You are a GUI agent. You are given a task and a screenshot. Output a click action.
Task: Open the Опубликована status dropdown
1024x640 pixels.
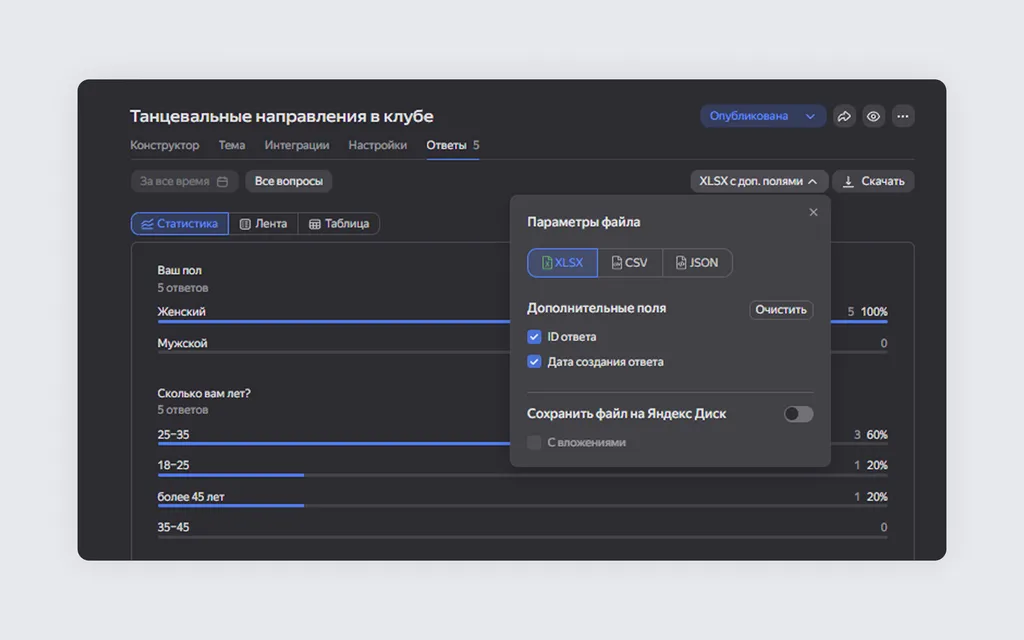(762, 116)
